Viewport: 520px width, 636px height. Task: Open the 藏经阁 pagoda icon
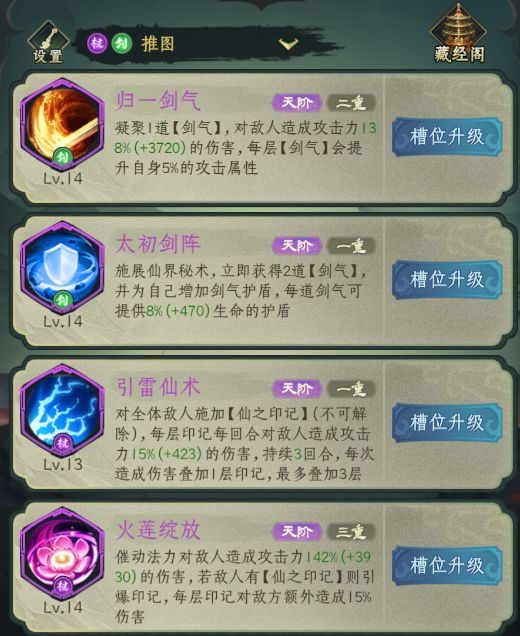pos(459,33)
